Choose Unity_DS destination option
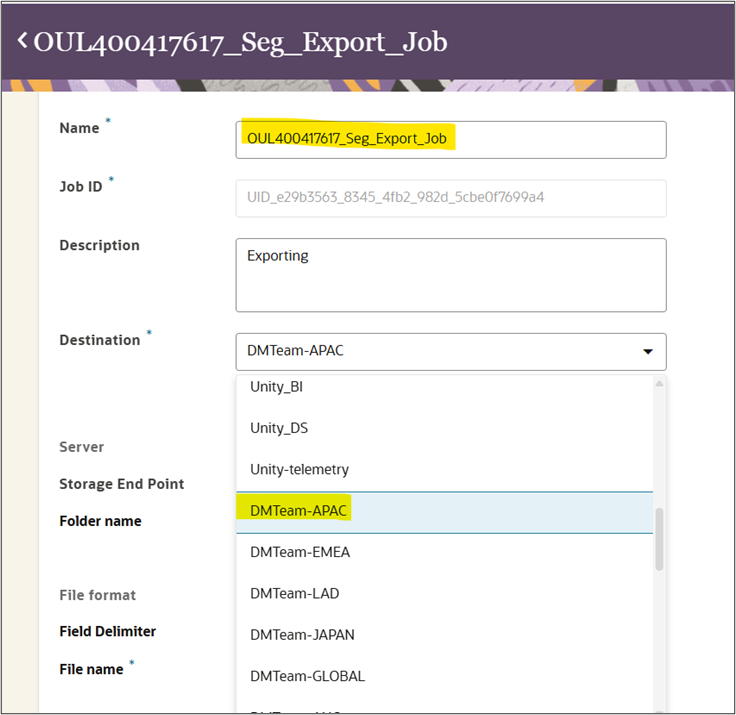736x715 pixels. 279,428
